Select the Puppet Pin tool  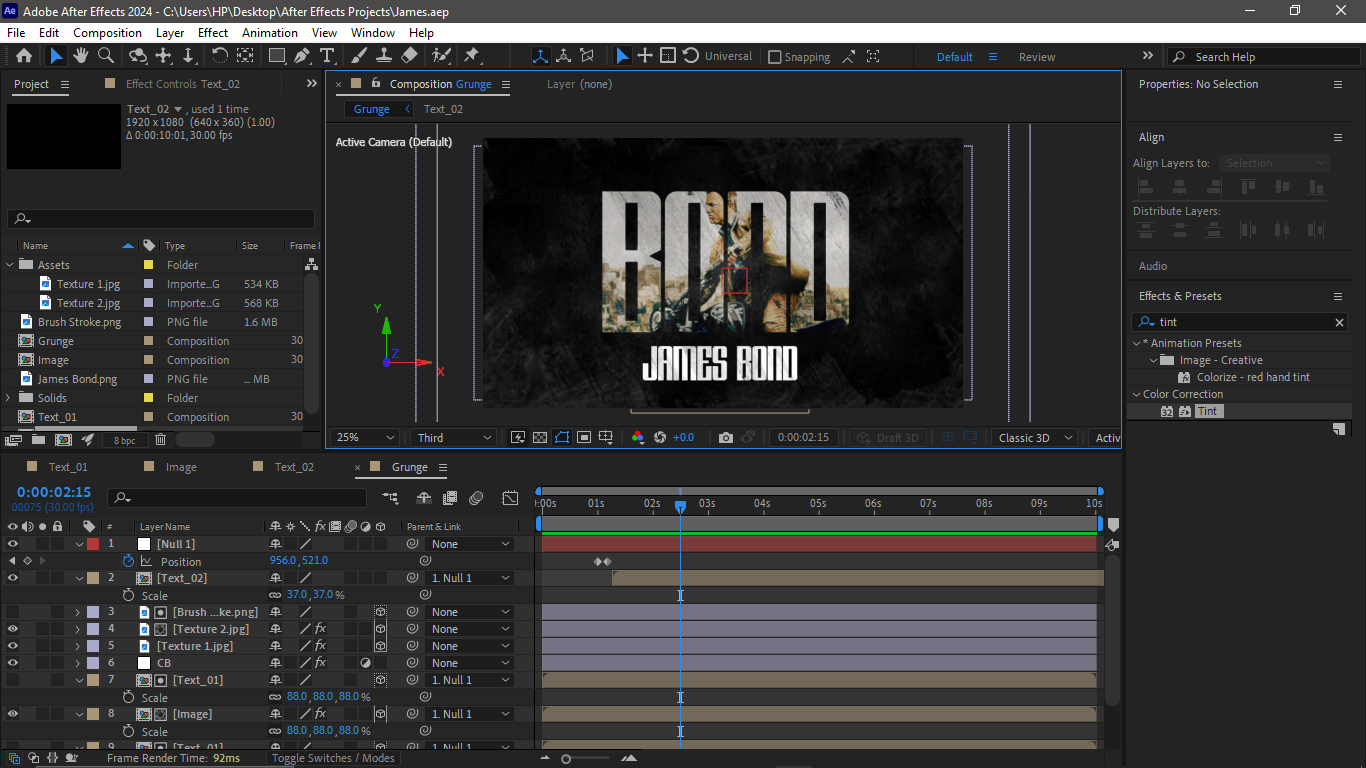pyautogui.click(x=472, y=56)
